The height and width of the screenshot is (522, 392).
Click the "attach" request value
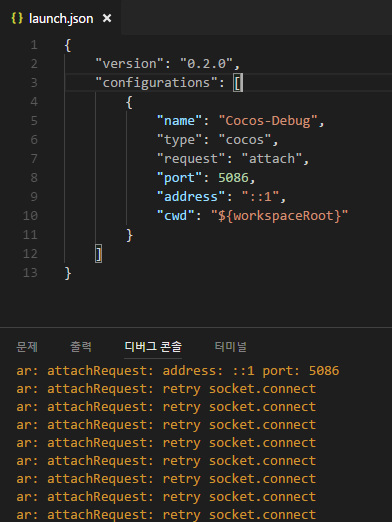pyautogui.click(x=272, y=159)
